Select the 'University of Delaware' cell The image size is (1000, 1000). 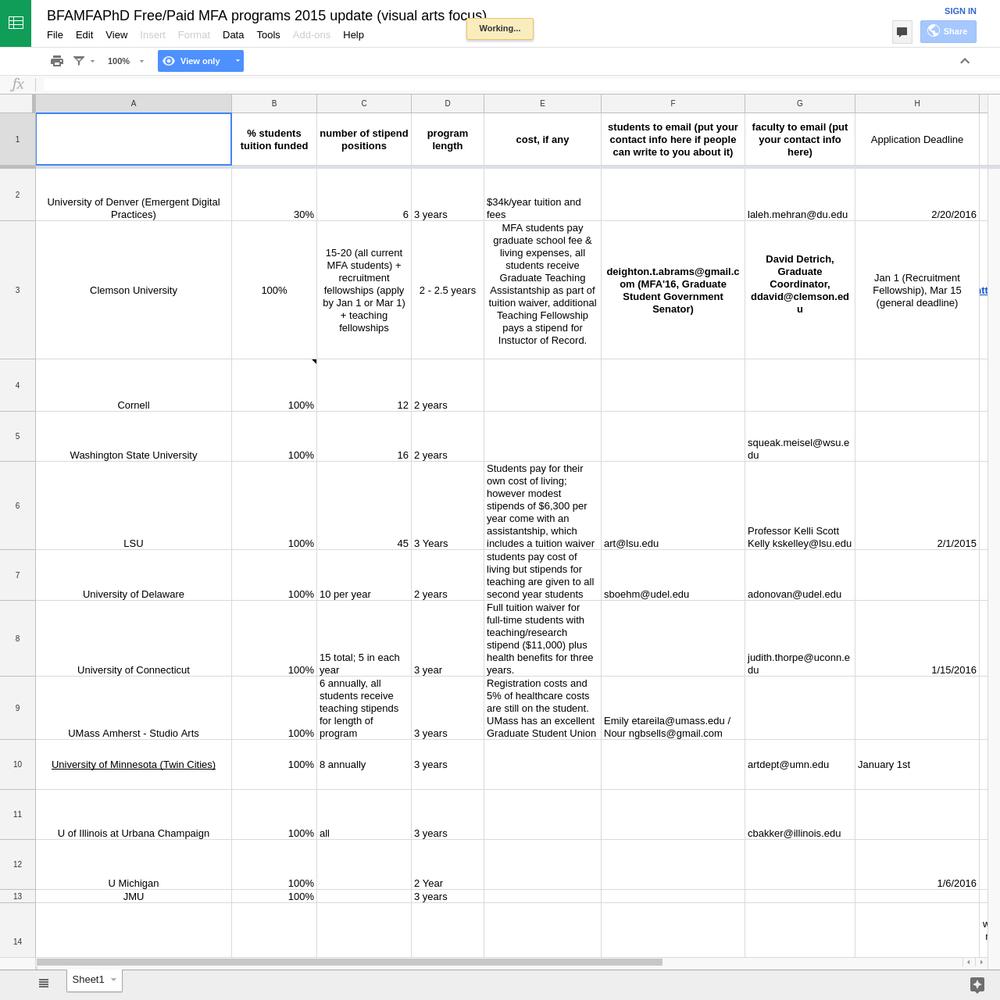[x=133, y=575]
